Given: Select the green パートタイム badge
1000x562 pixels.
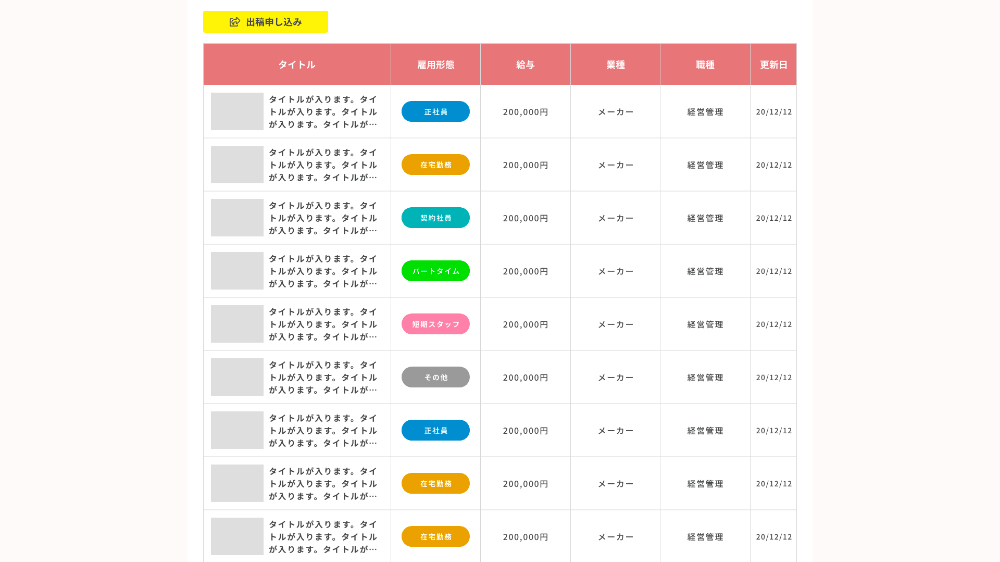Looking at the screenshot, I should point(435,271).
